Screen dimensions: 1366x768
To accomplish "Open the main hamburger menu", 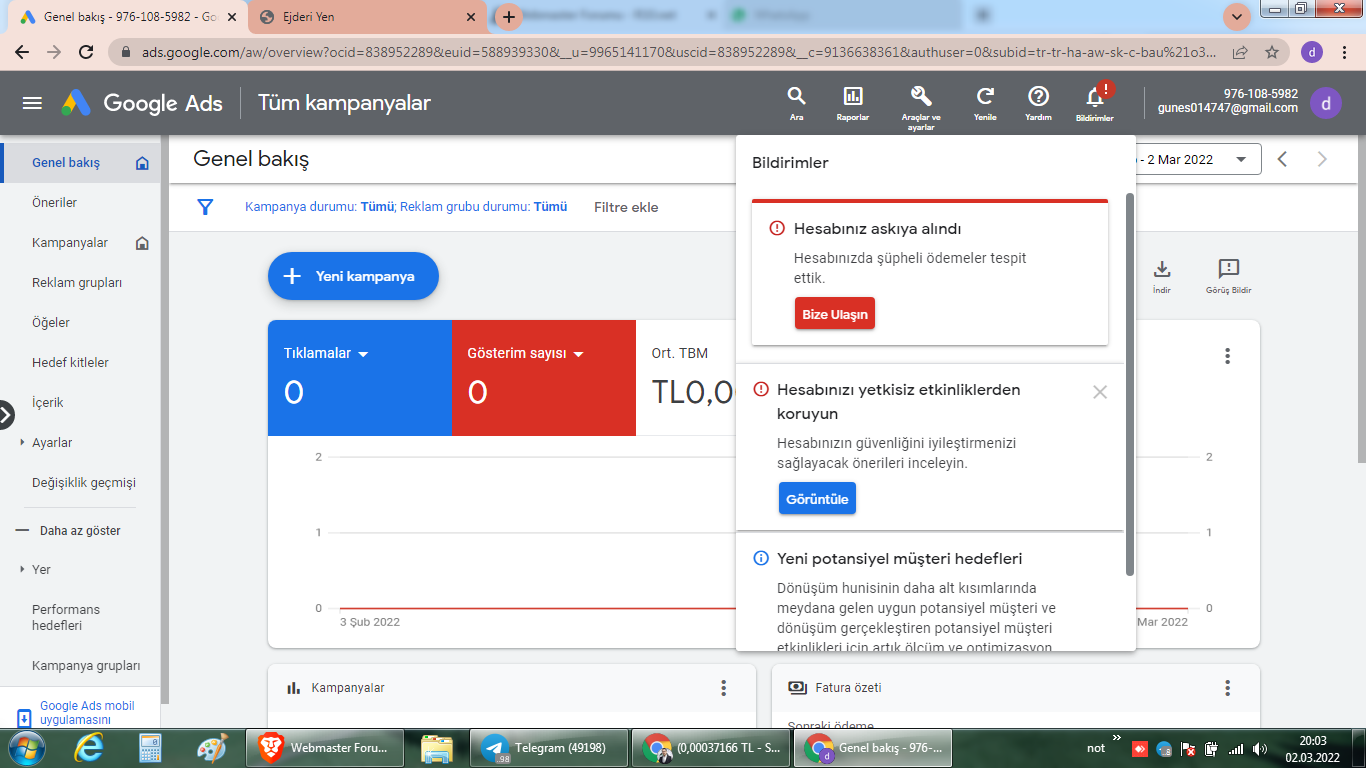I will [32, 103].
